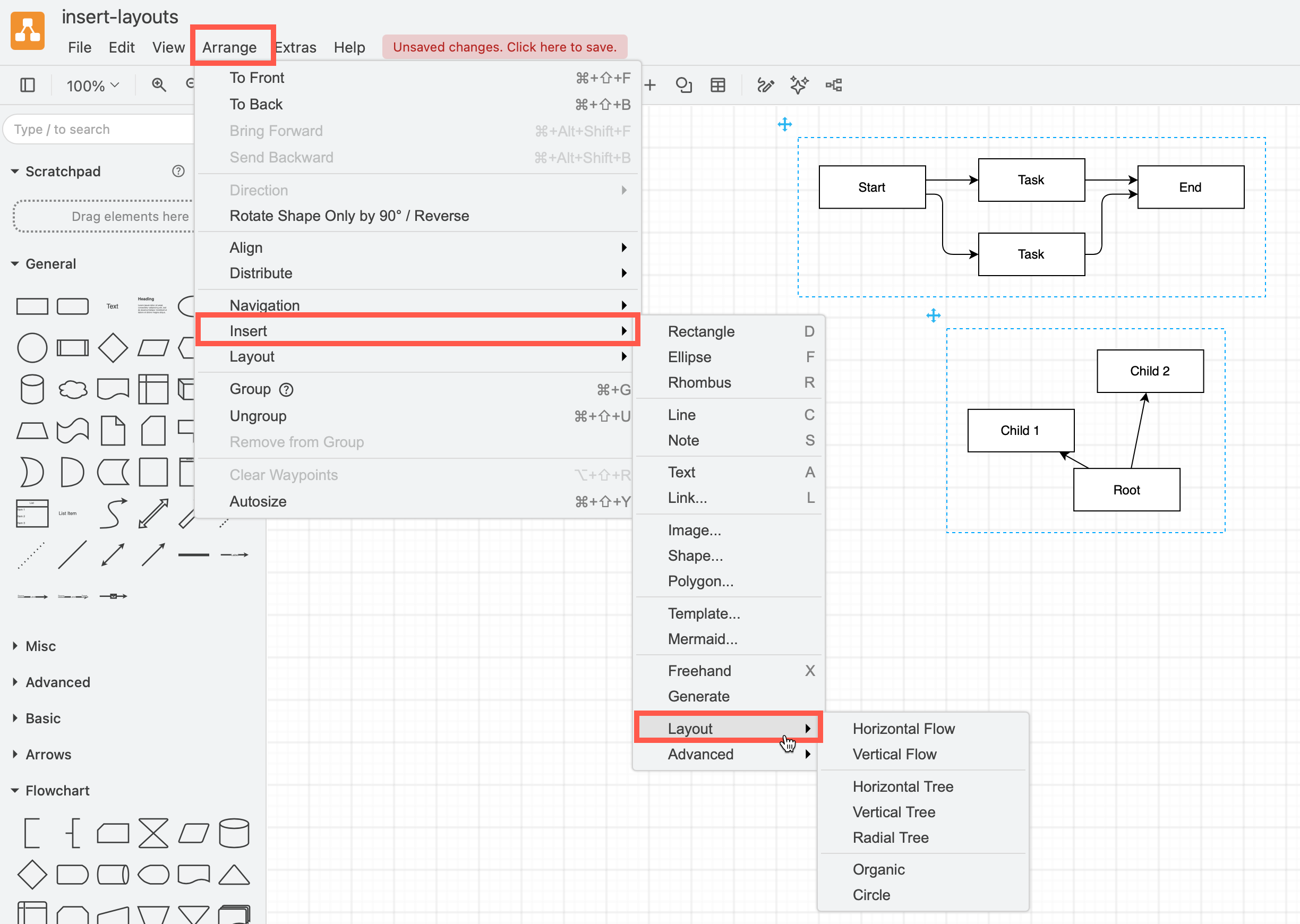Select the parallelogram shape in General
Screen dimensions: 1300x924
pos(153,348)
